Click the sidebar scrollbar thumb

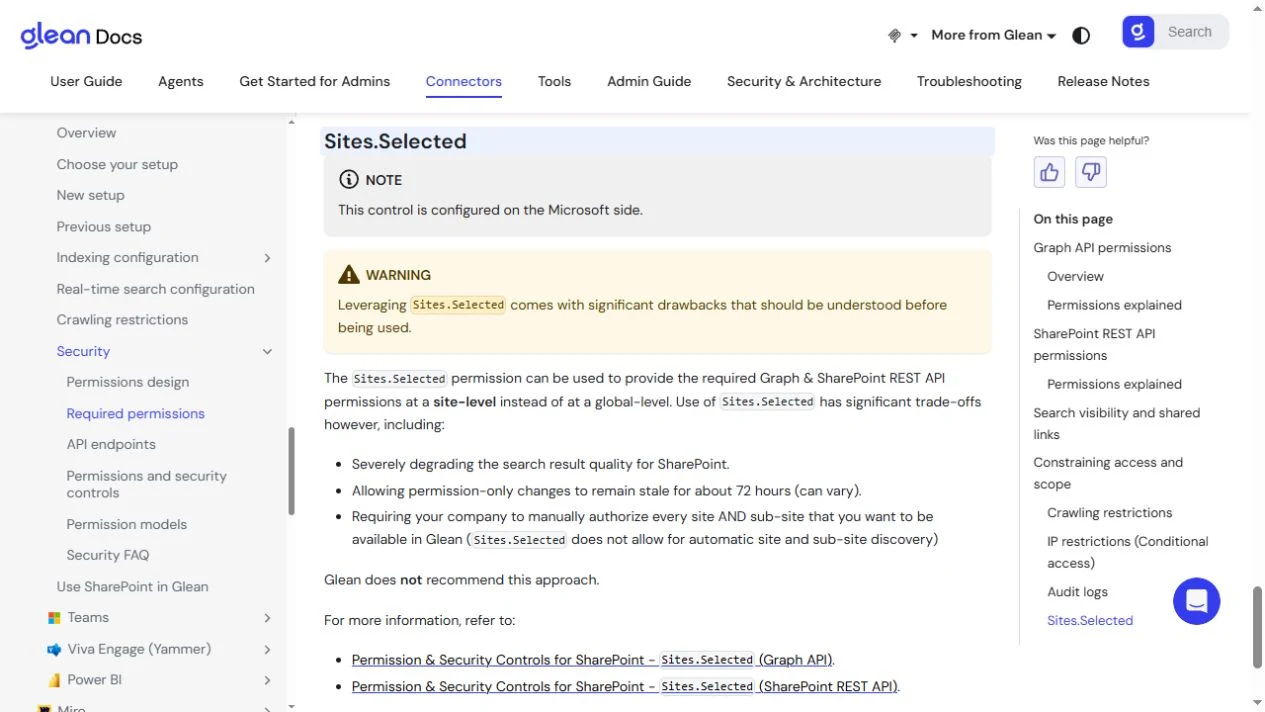(291, 472)
